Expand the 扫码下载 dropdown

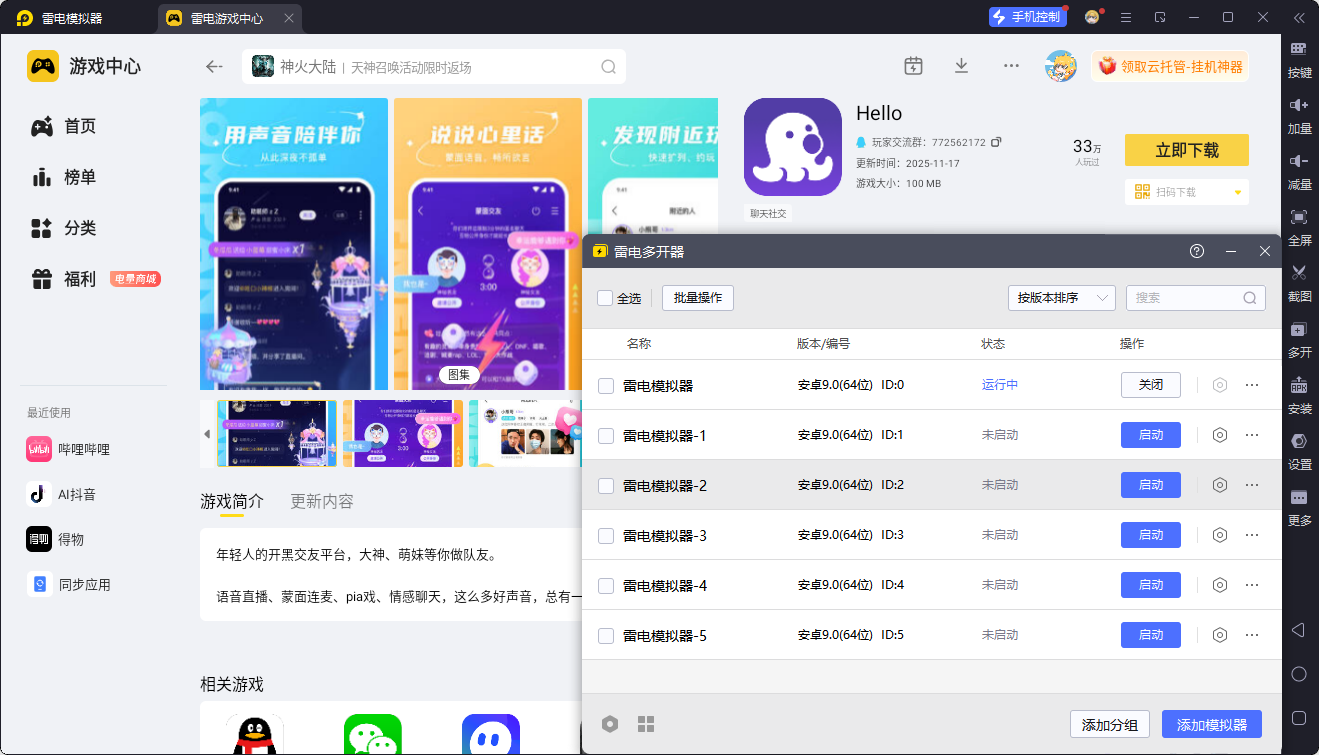pos(1237,192)
